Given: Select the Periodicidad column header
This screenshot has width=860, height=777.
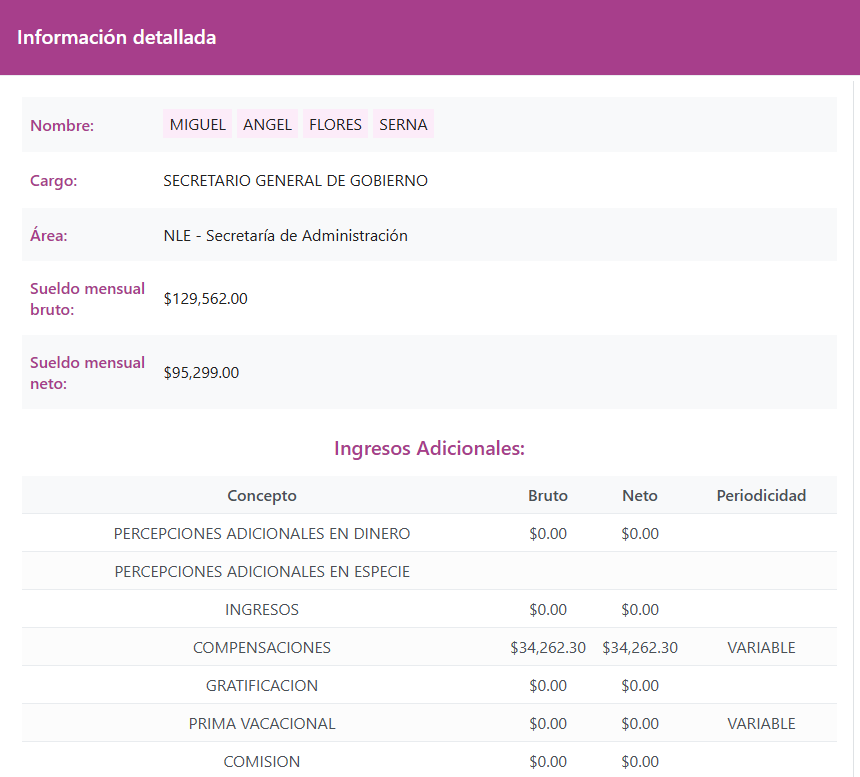Looking at the screenshot, I should pos(761,496).
